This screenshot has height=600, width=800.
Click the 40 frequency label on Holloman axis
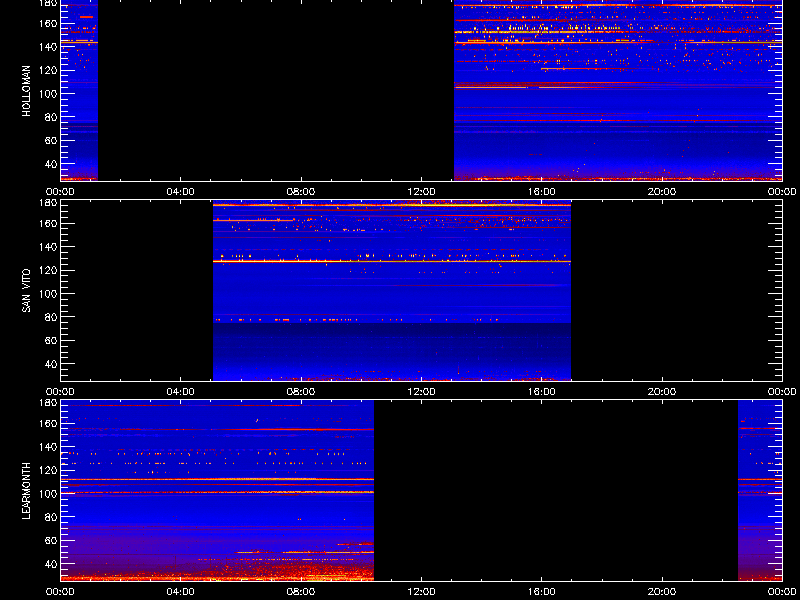pyautogui.click(x=50, y=164)
